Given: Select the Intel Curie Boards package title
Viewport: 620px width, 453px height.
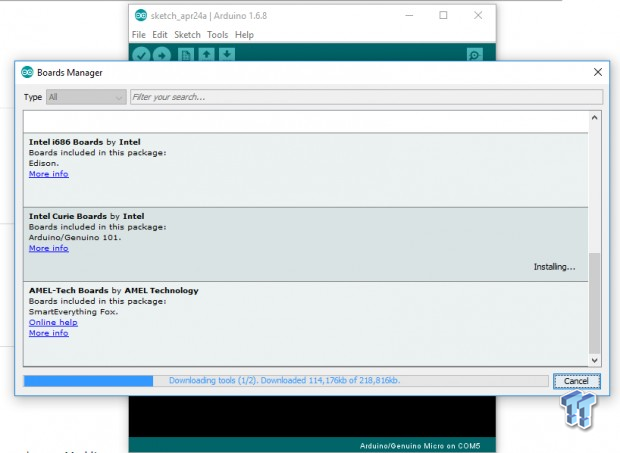Looking at the screenshot, I should click(87, 216).
